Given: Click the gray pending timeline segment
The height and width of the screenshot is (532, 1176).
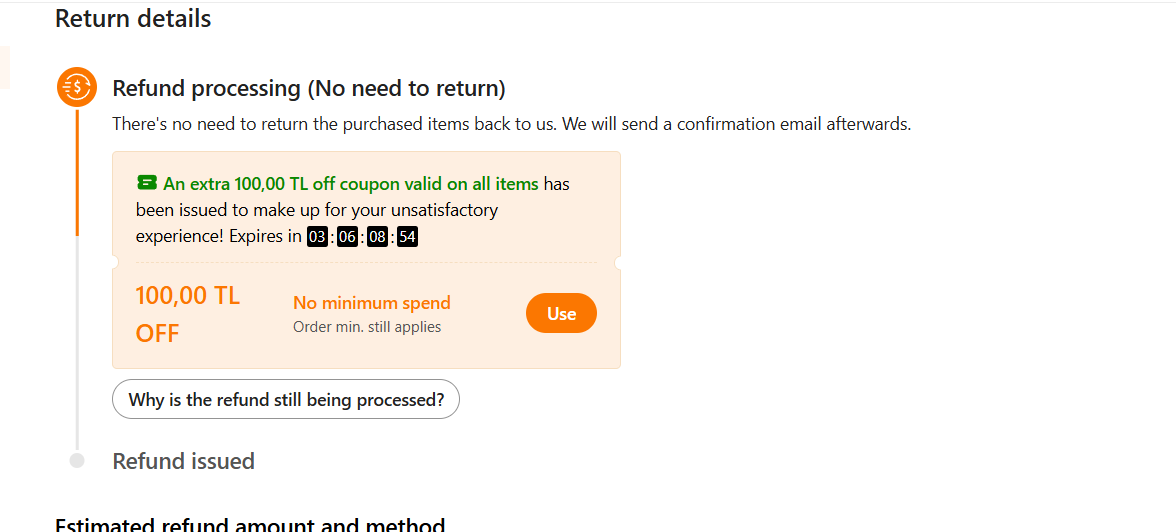Looking at the screenshot, I should (x=77, y=340).
